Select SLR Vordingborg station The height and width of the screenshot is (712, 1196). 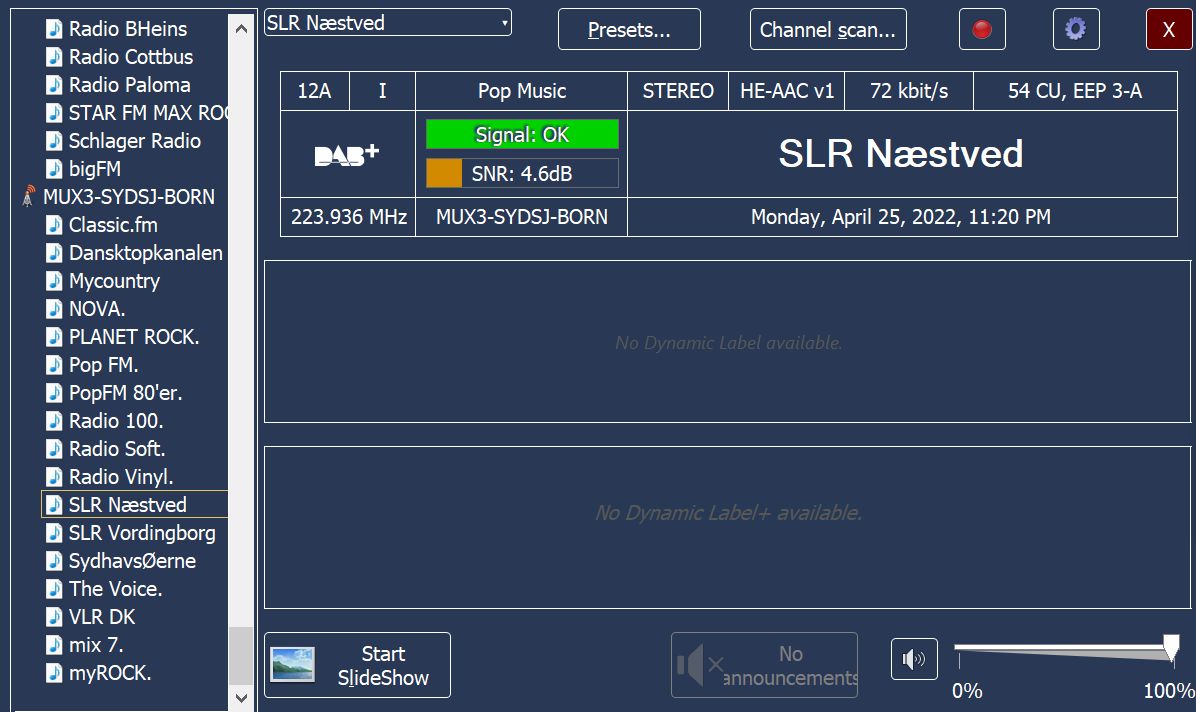pos(142,533)
